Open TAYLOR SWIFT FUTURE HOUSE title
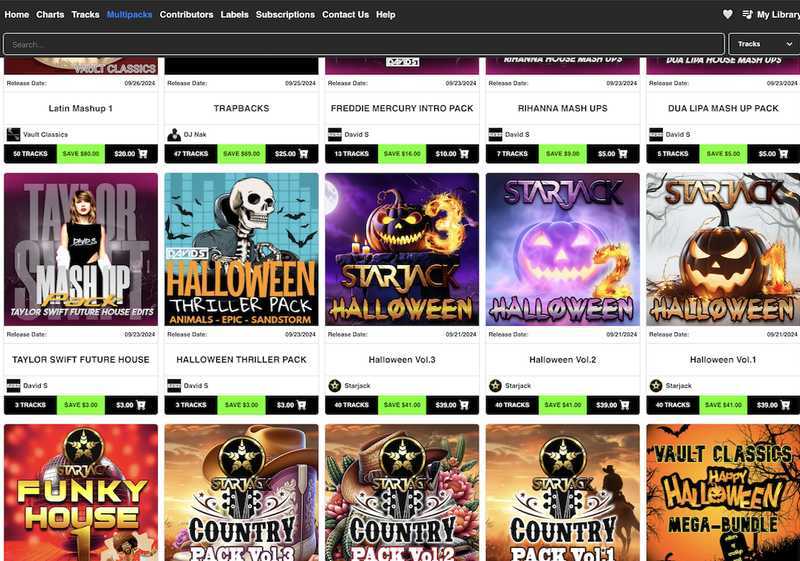The width and height of the screenshot is (800, 561). coord(81,360)
